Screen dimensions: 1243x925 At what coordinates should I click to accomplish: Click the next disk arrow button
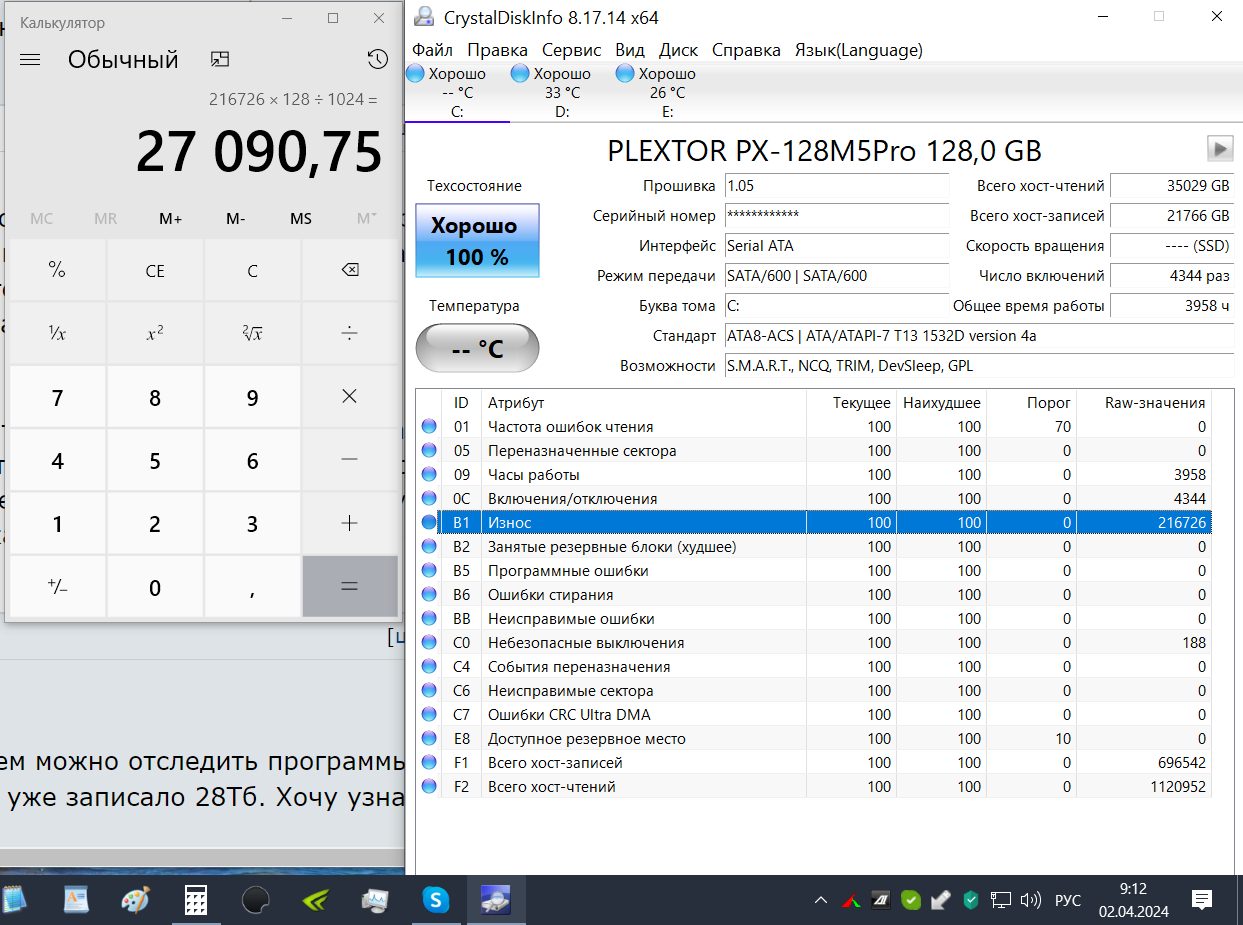[1219, 149]
